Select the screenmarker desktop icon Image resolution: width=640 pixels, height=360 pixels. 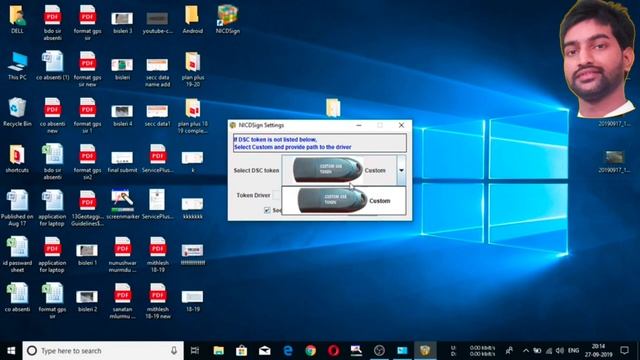tap(122, 205)
